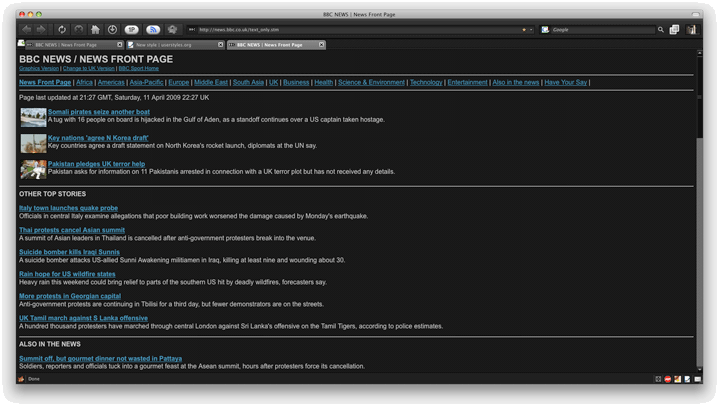
Task: Click the pencil status bar icon beside the red stop sign
Action: (677, 379)
